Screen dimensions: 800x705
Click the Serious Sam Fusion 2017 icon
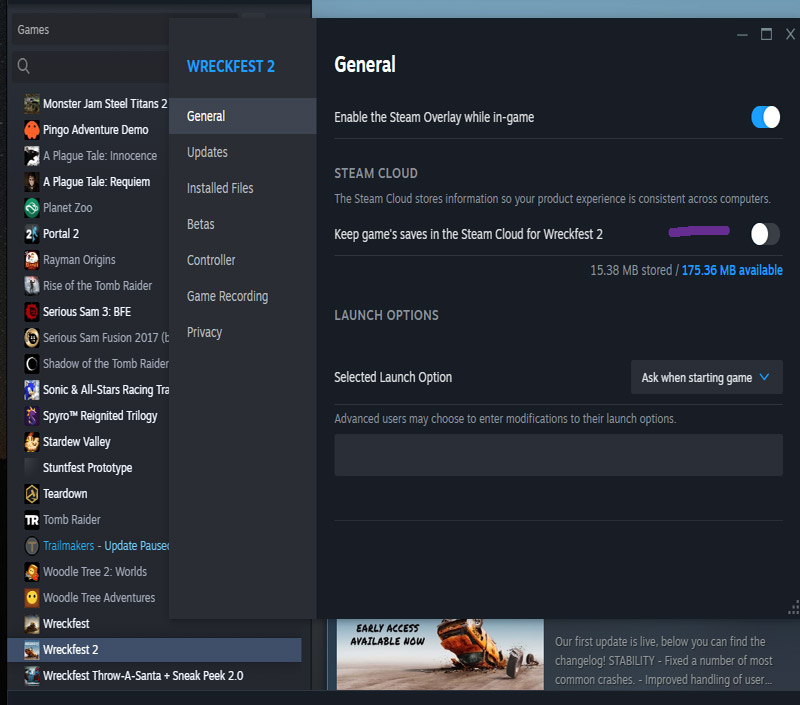pos(32,338)
